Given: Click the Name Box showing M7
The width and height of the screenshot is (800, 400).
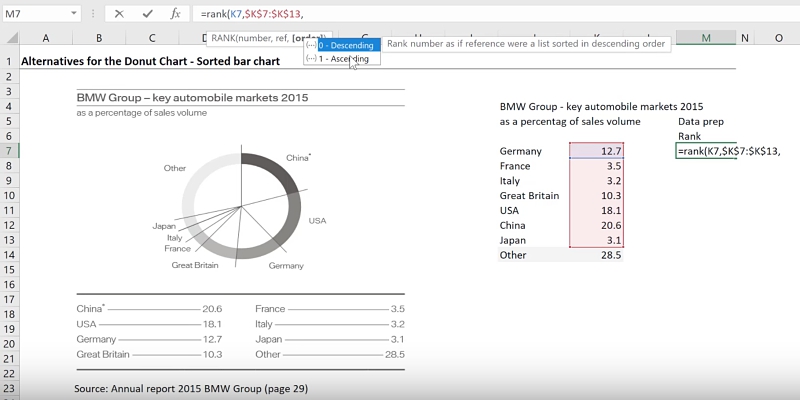Looking at the screenshot, I should [x=35, y=14].
